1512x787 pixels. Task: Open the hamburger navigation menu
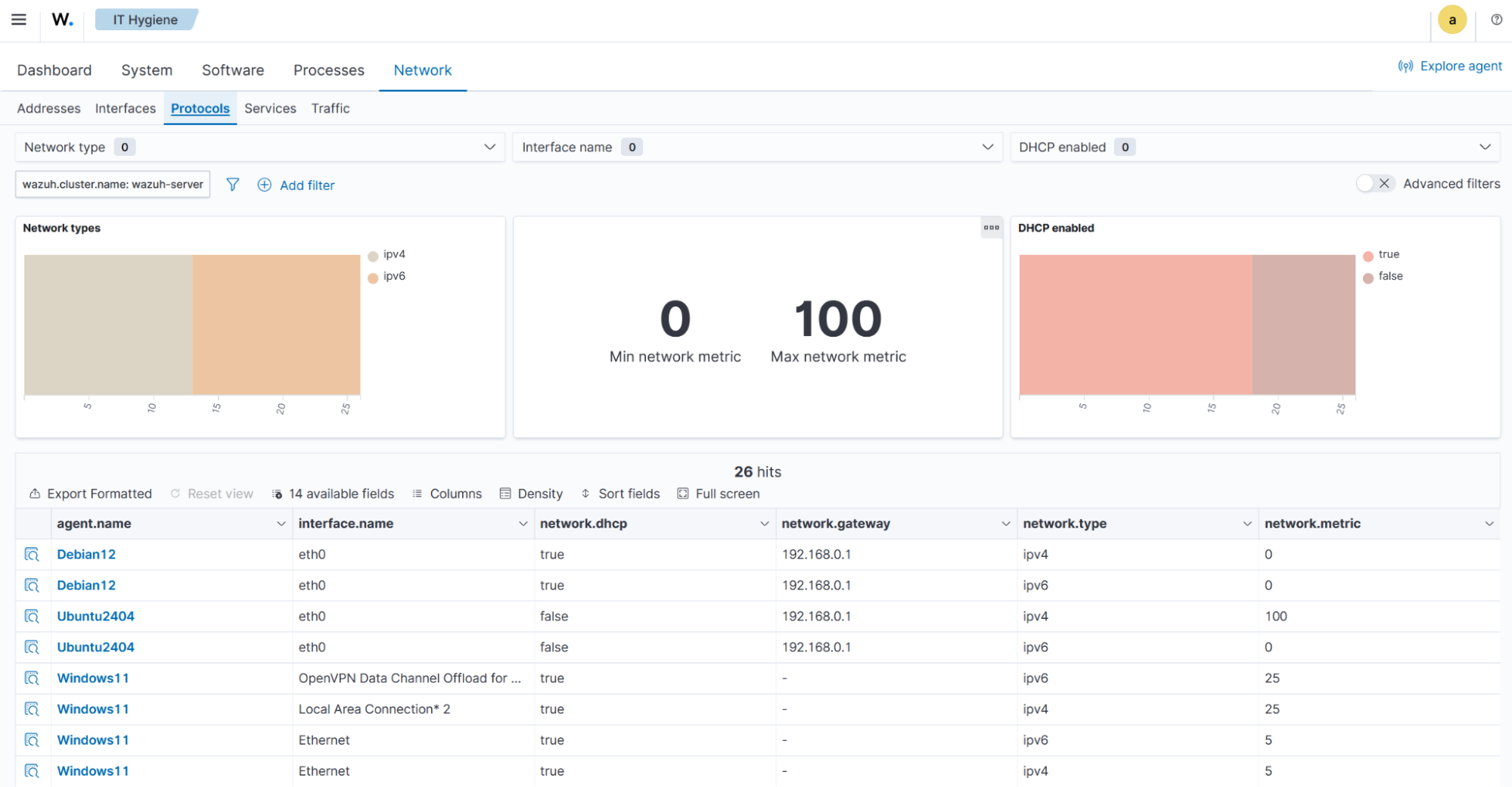tap(19, 20)
